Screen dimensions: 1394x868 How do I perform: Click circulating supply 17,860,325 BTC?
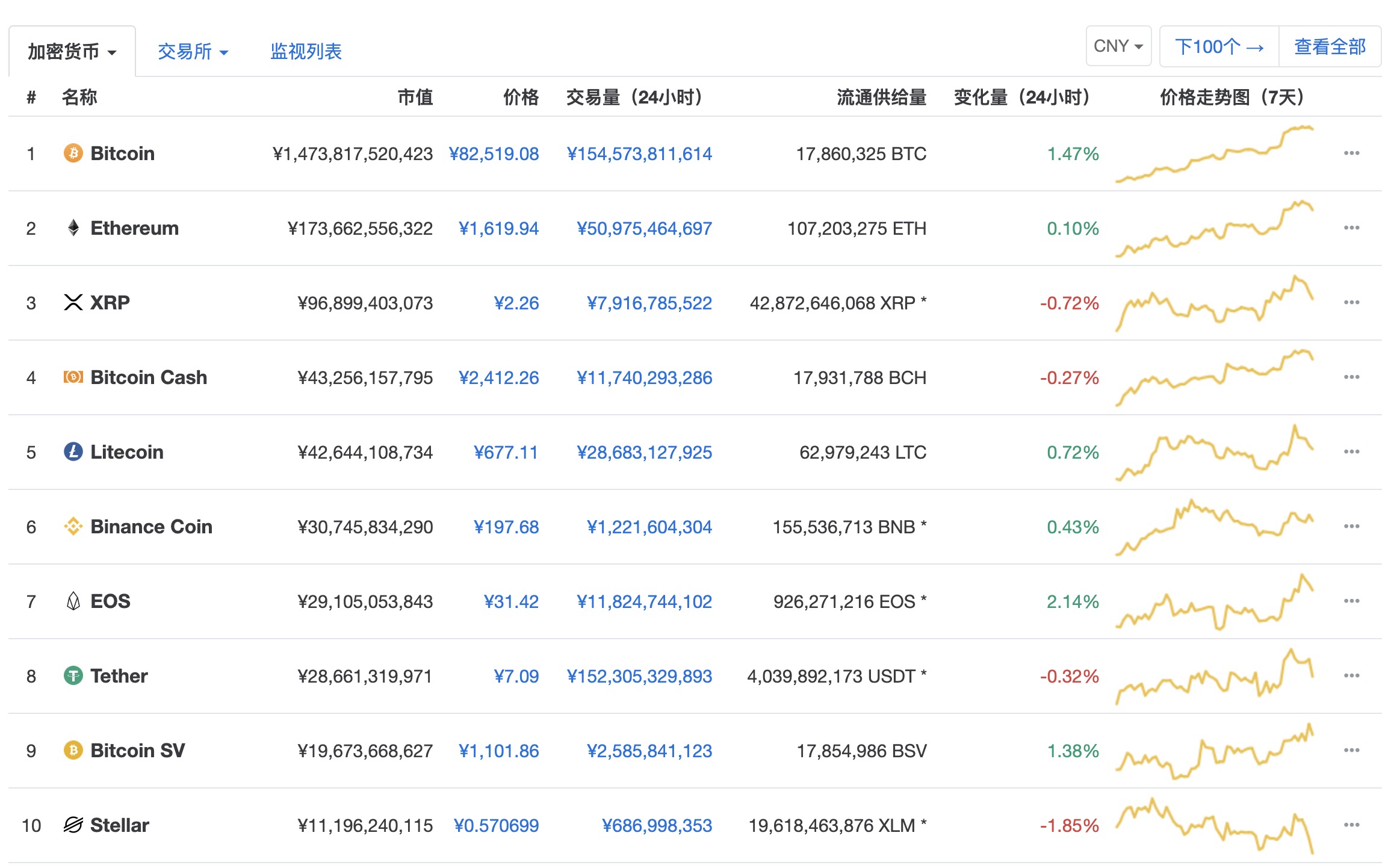861,153
